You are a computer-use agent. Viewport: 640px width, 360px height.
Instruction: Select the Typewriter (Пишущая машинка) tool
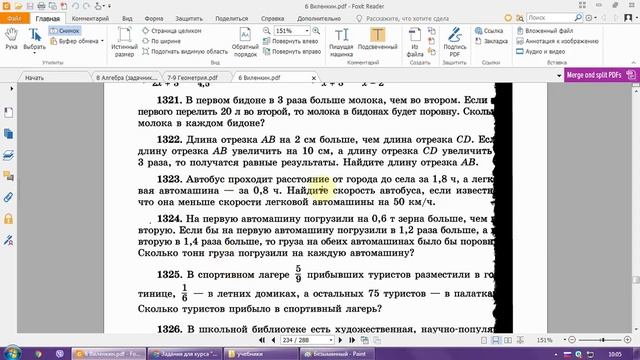coord(341,42)
